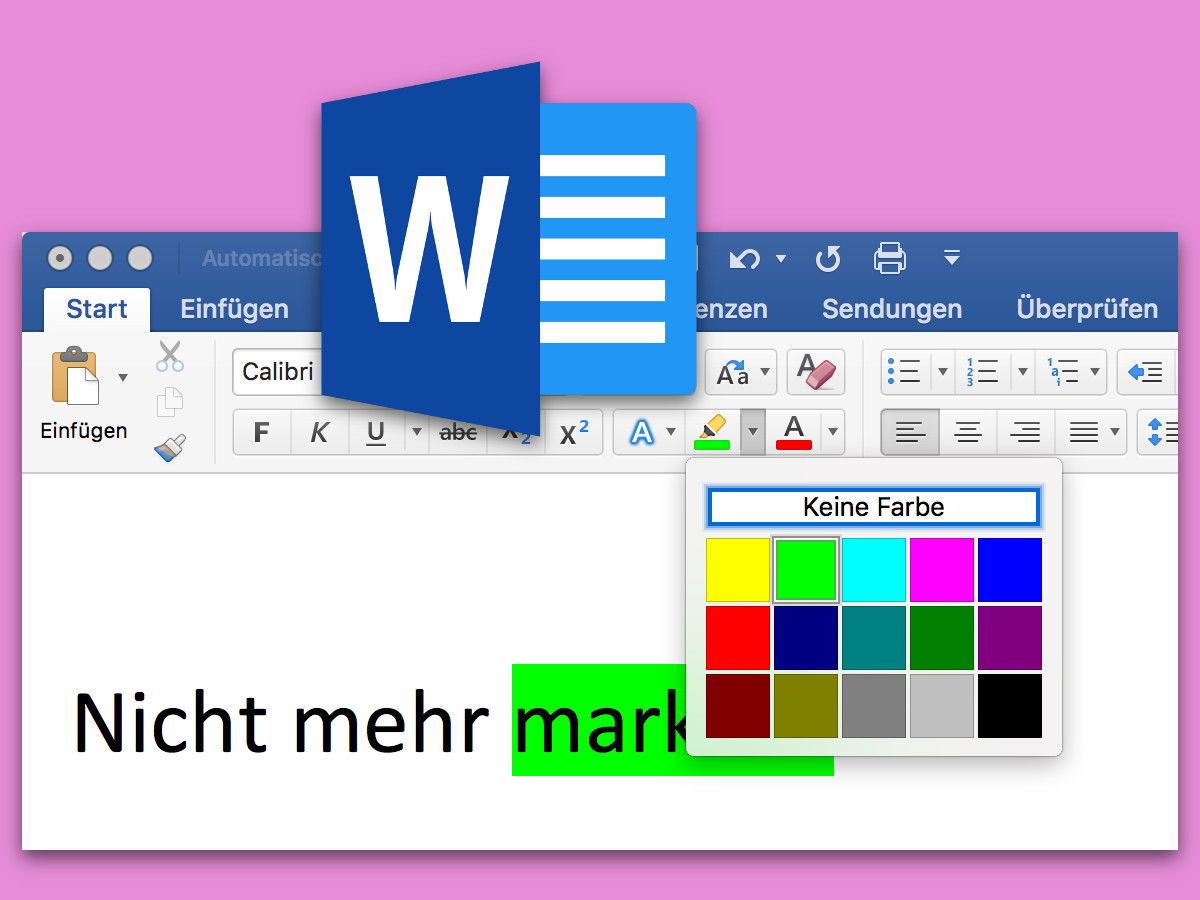Center align the text
The height and width of the screenshot is (900, 1200).
pos(967,432)
